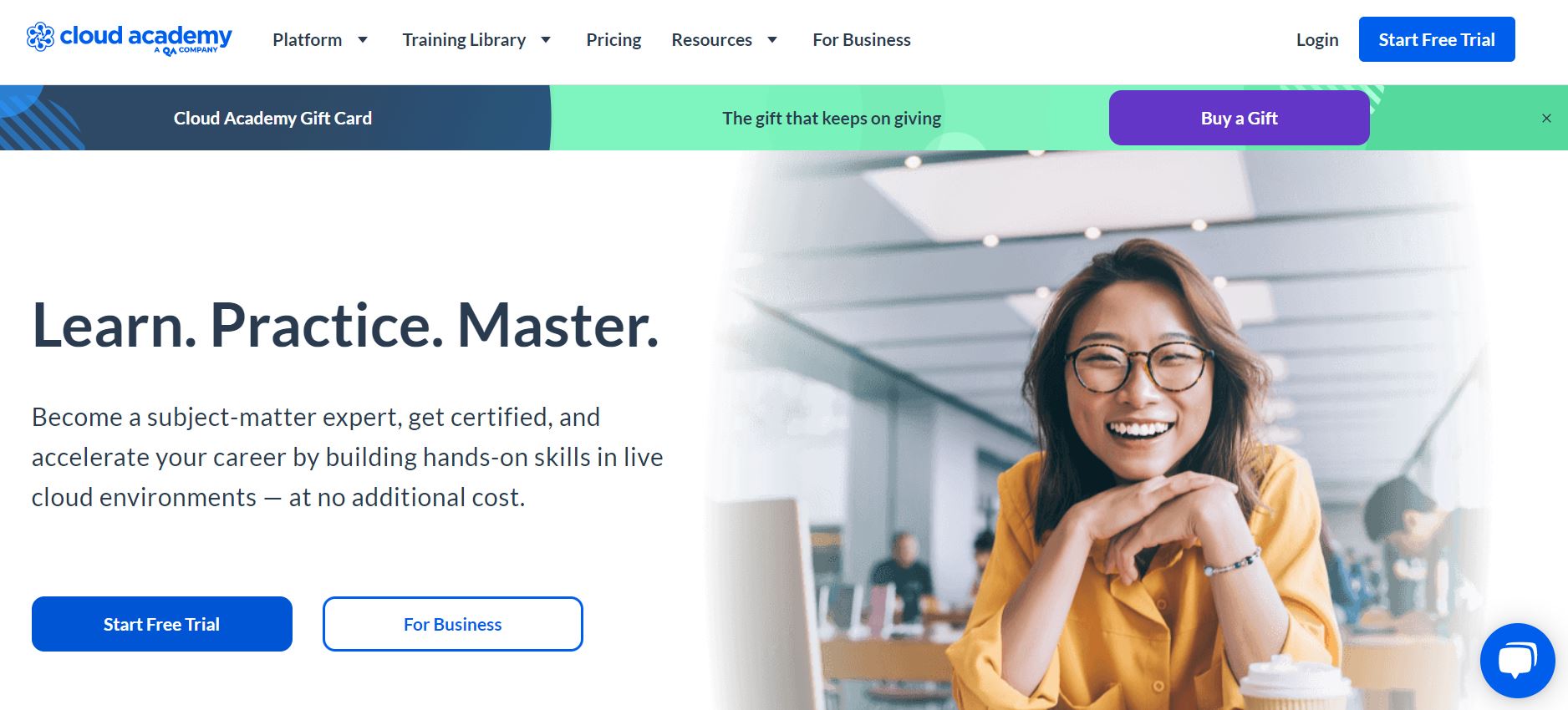Click the outlined For Business button

453,624
